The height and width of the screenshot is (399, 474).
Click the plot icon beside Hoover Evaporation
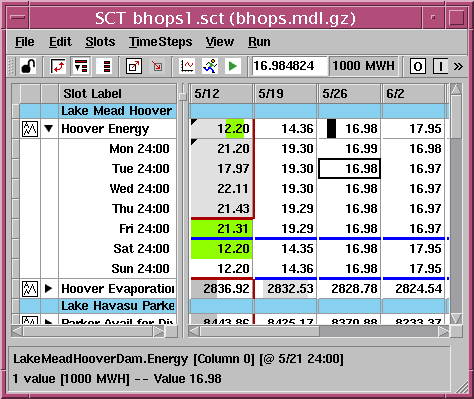[30, 289]
